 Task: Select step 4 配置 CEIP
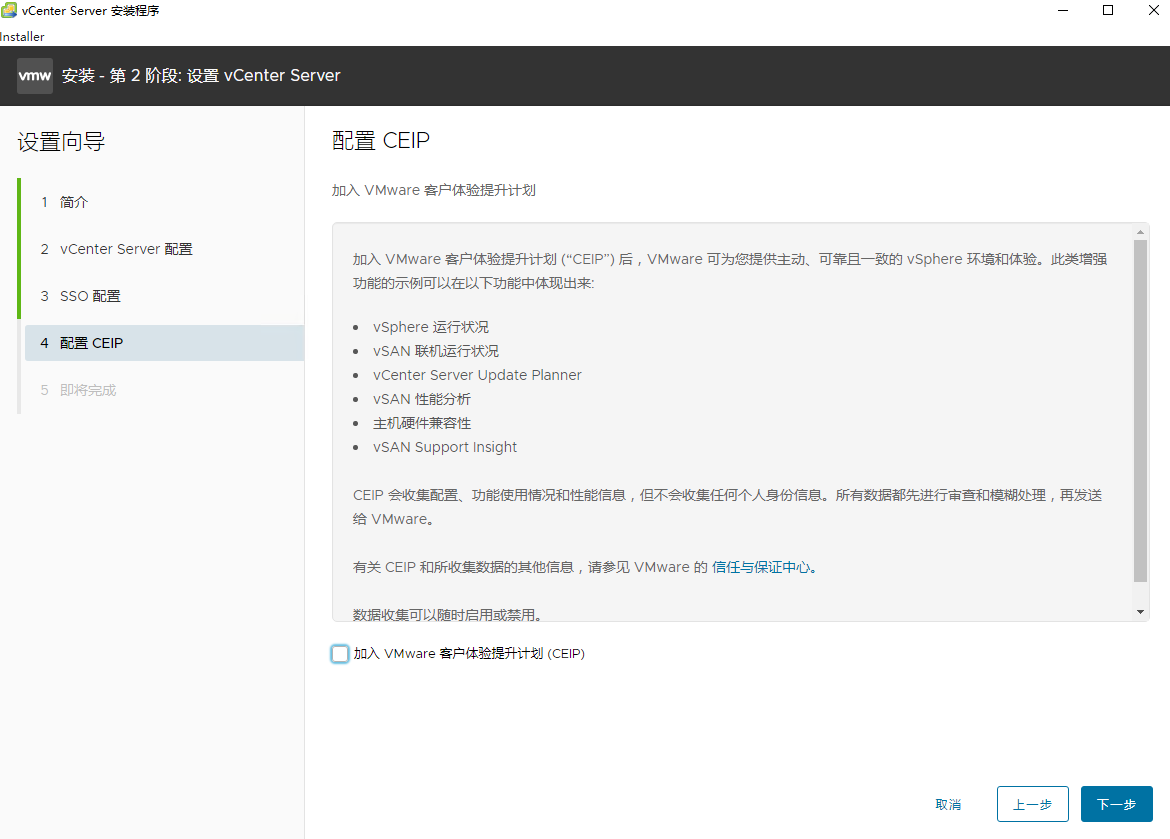pos(164,343)
